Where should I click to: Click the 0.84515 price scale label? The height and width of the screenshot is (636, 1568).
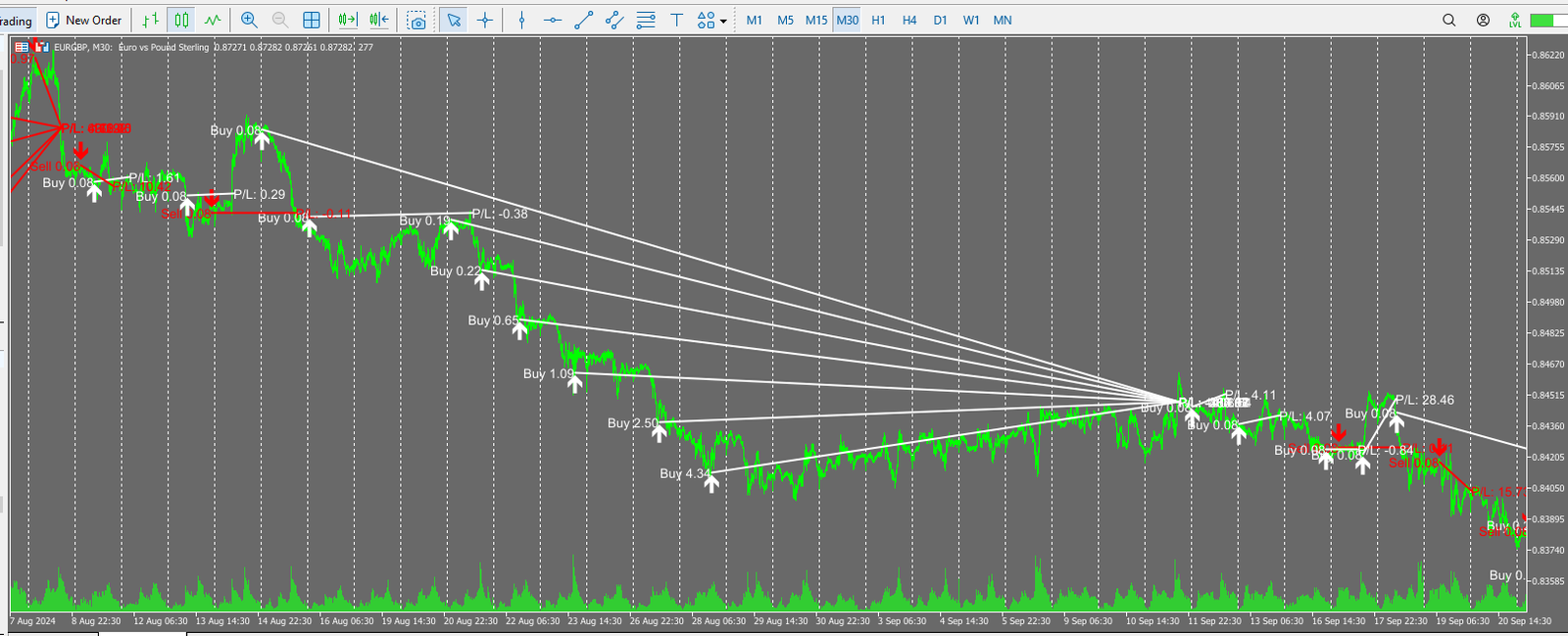pos(1547,395)
